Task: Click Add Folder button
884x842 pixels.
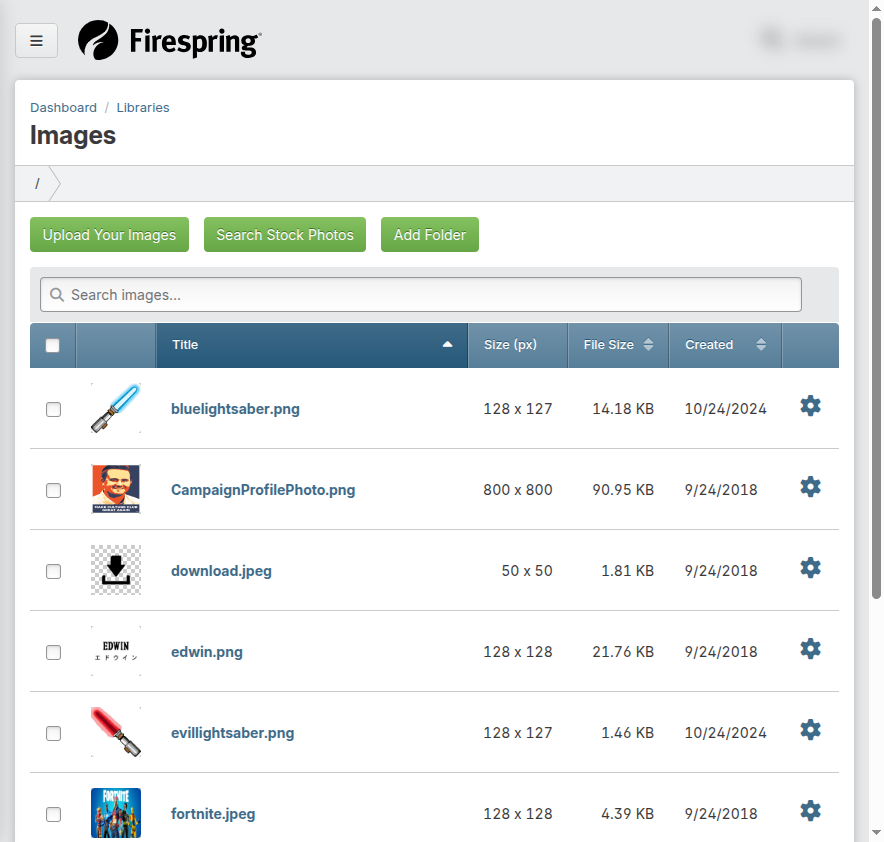Action: click(430, 234)
